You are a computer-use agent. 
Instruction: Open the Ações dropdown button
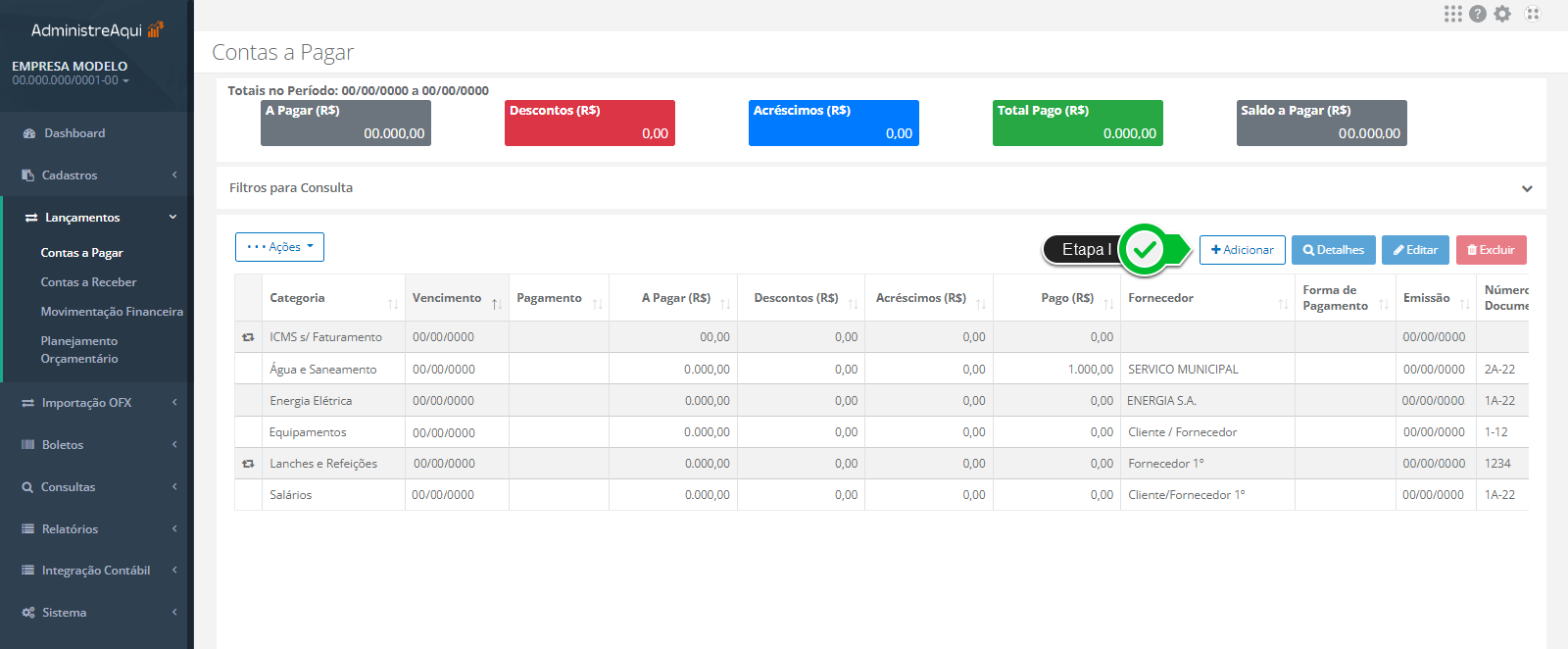point(279,247)
